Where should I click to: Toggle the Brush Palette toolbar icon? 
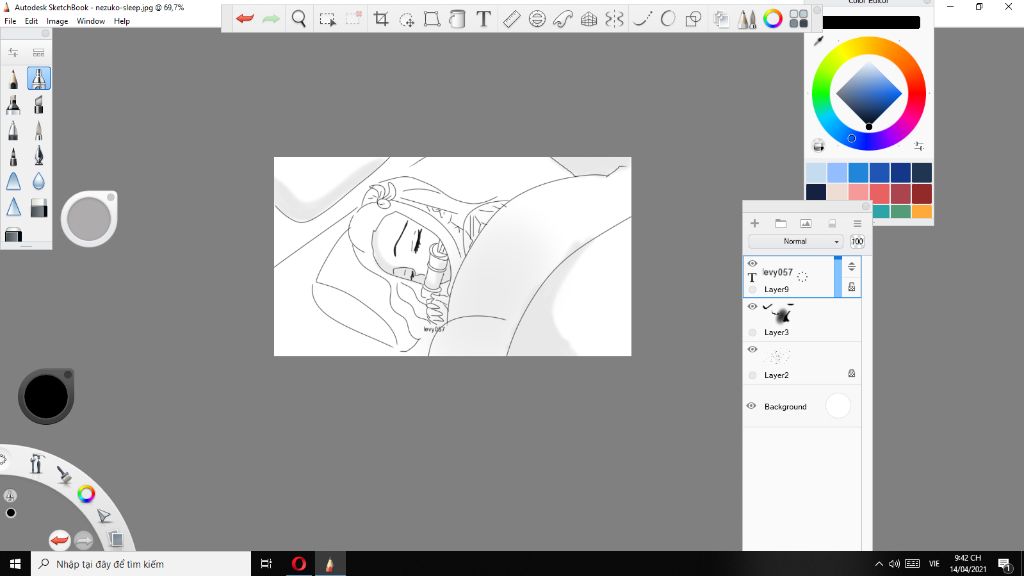tap(746, 18)
